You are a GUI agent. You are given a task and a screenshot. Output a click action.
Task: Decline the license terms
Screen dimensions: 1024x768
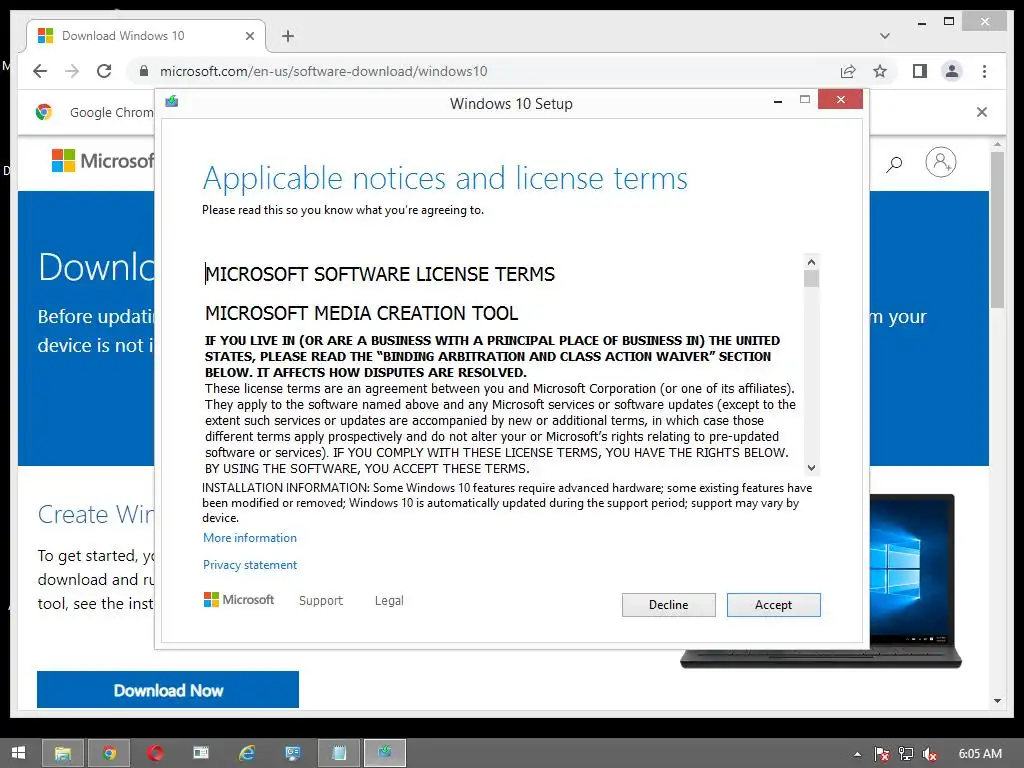pos(668,605)
